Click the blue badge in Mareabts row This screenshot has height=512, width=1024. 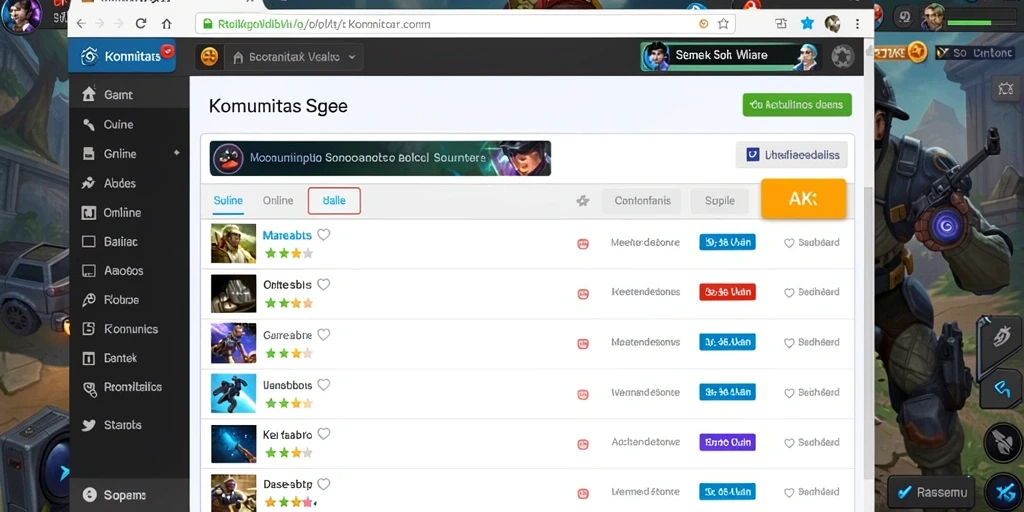click(x=728, y=242)
